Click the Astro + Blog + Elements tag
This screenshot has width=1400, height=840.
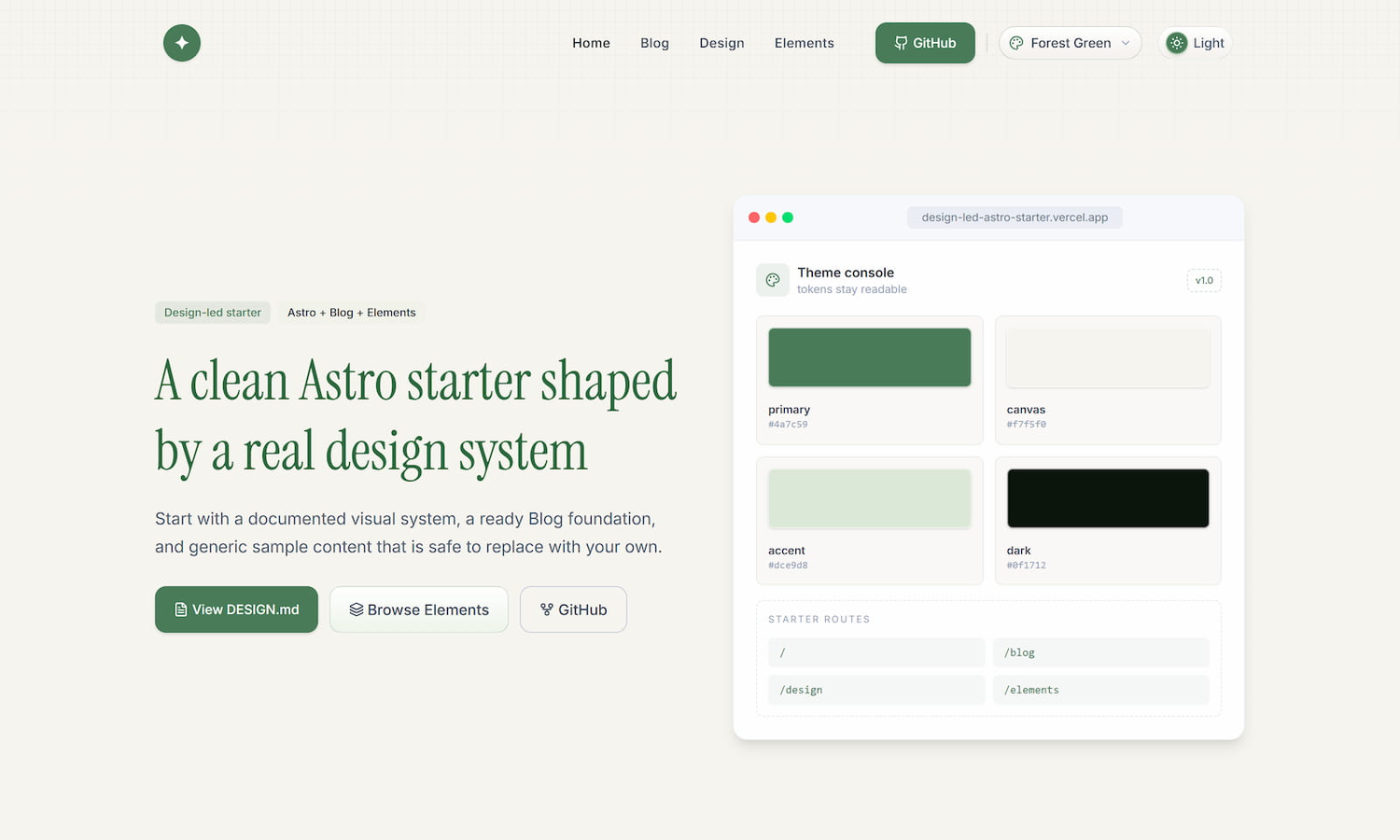pyautogui.click(x=352, y=313)
